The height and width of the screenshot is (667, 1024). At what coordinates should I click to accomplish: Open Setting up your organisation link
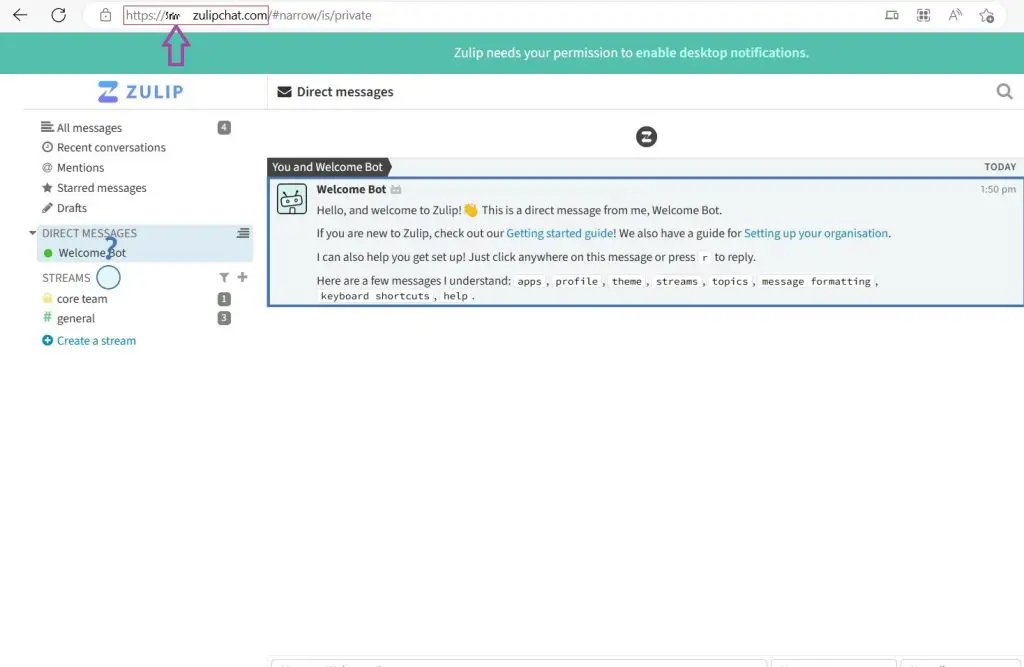coord(816,233)
